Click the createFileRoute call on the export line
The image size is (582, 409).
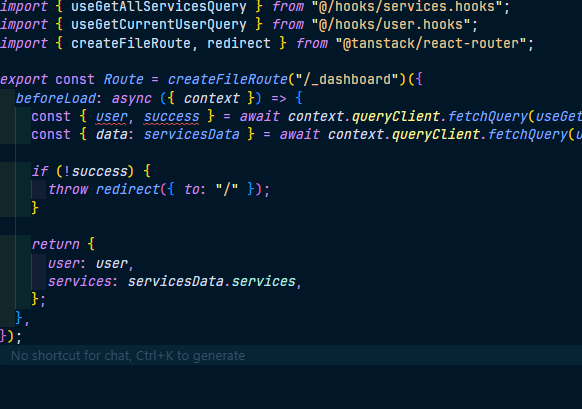click(228, 79)
